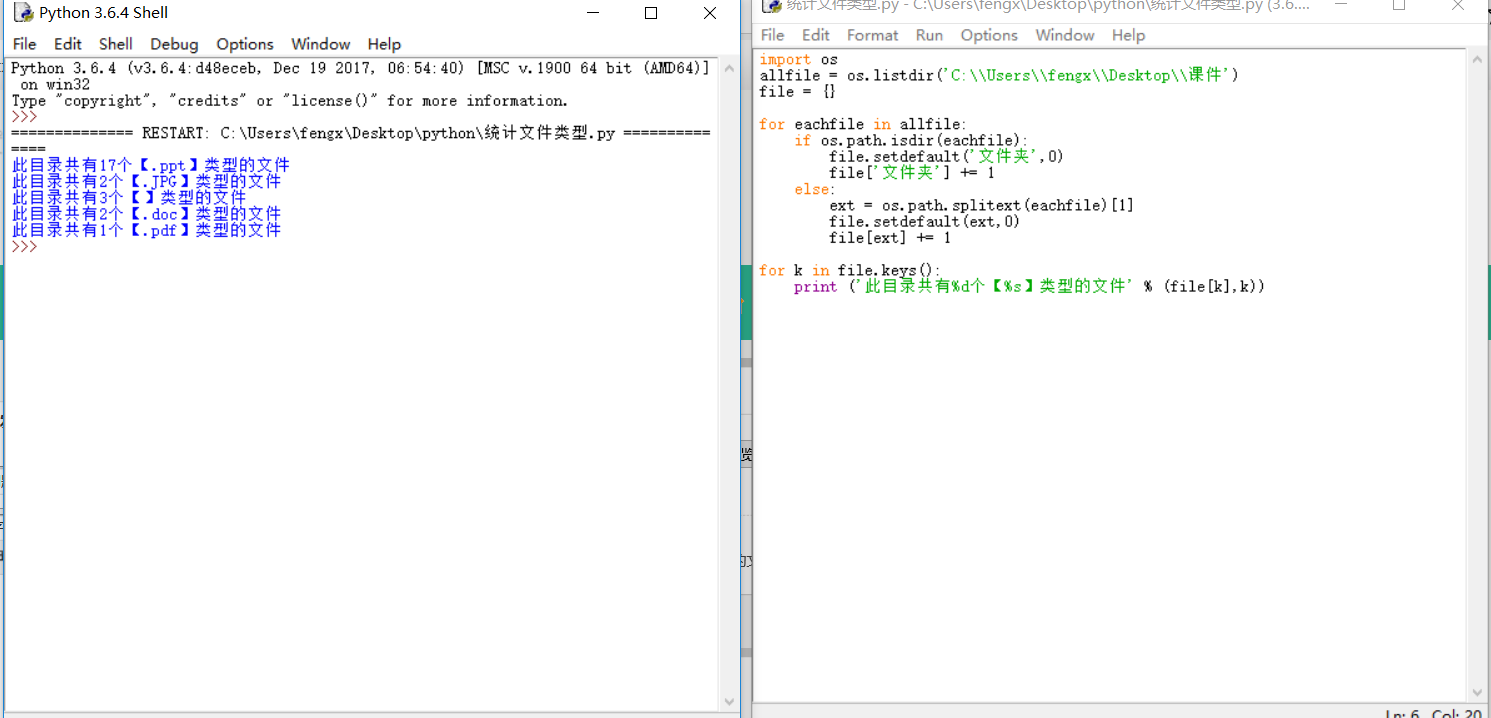Open the Help menu in the editor

pos(1128,35)
